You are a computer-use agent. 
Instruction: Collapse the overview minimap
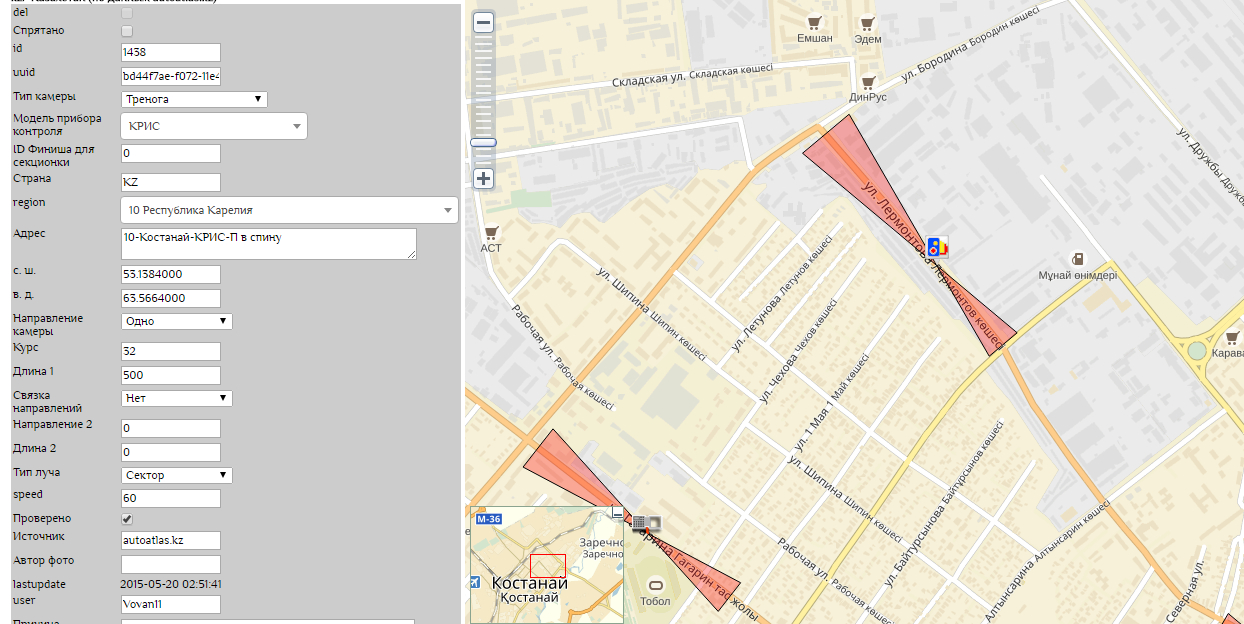point(617,512)
